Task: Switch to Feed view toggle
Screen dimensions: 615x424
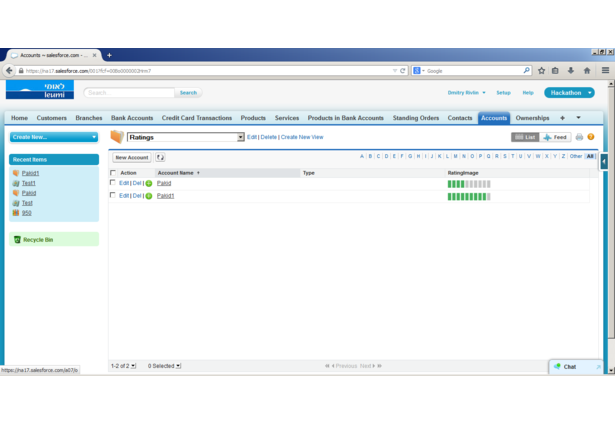Action: point(555,137)
